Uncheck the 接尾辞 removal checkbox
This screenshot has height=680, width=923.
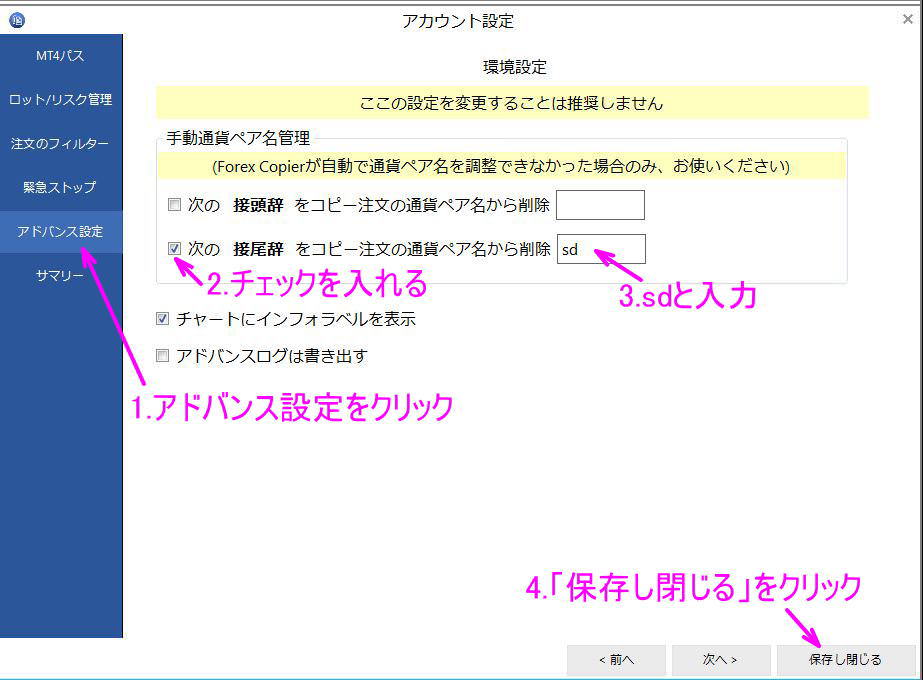pyautogui.click(x=174, y=249)
